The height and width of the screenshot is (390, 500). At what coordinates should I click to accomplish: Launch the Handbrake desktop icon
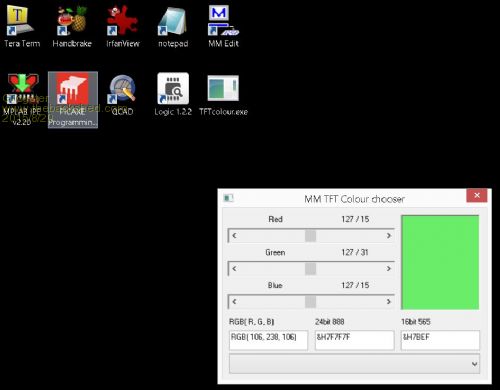pyautogui.click(x=72, y=26)
